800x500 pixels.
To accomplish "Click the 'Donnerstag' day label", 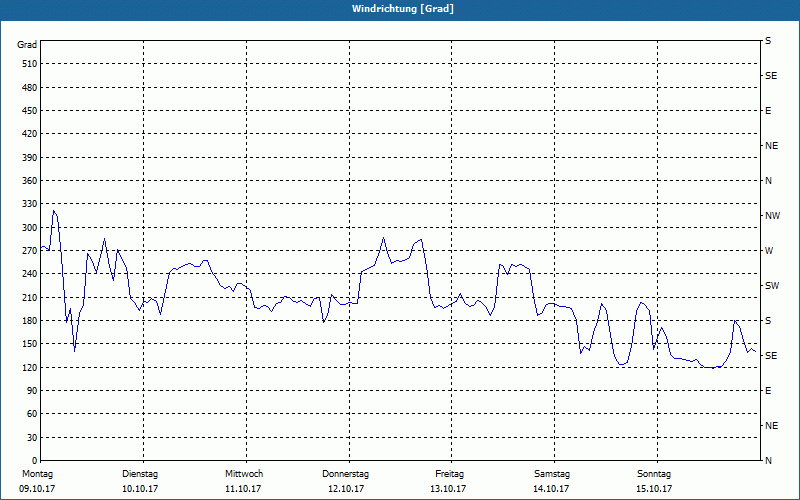I will (x=345, y=474).
